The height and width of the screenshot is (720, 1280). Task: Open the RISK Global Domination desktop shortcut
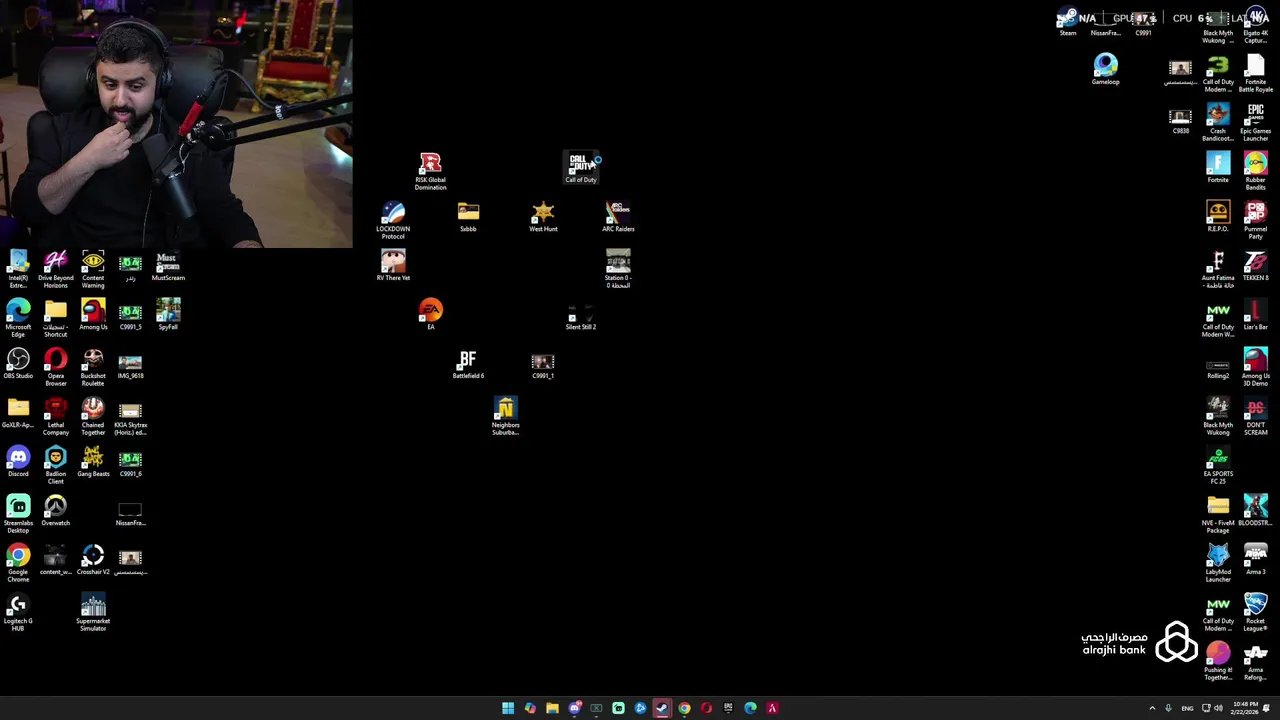(x=430, y=171)
